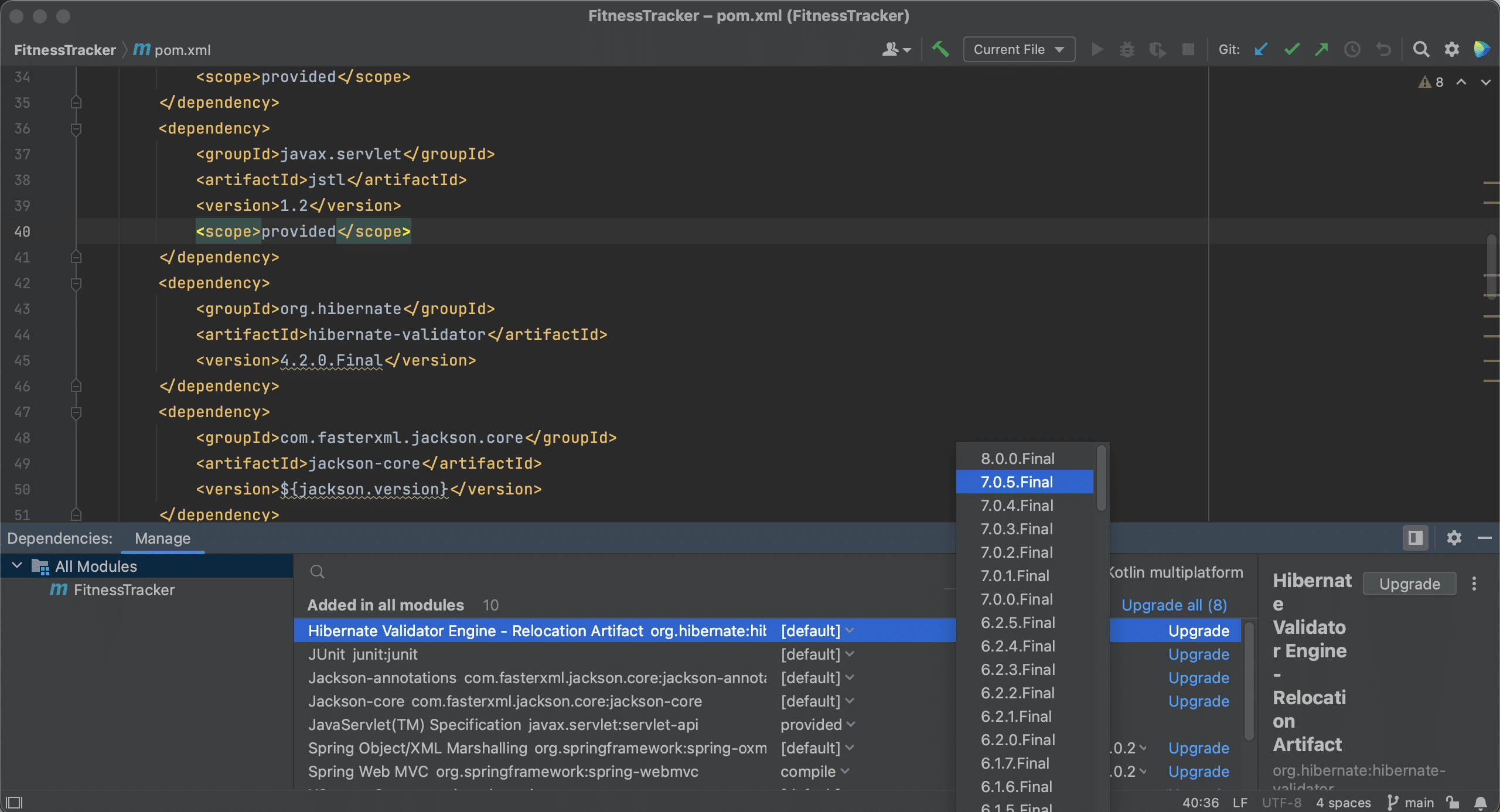Open the Code With Me user dropdown
1500x812 pixels.
896,49
